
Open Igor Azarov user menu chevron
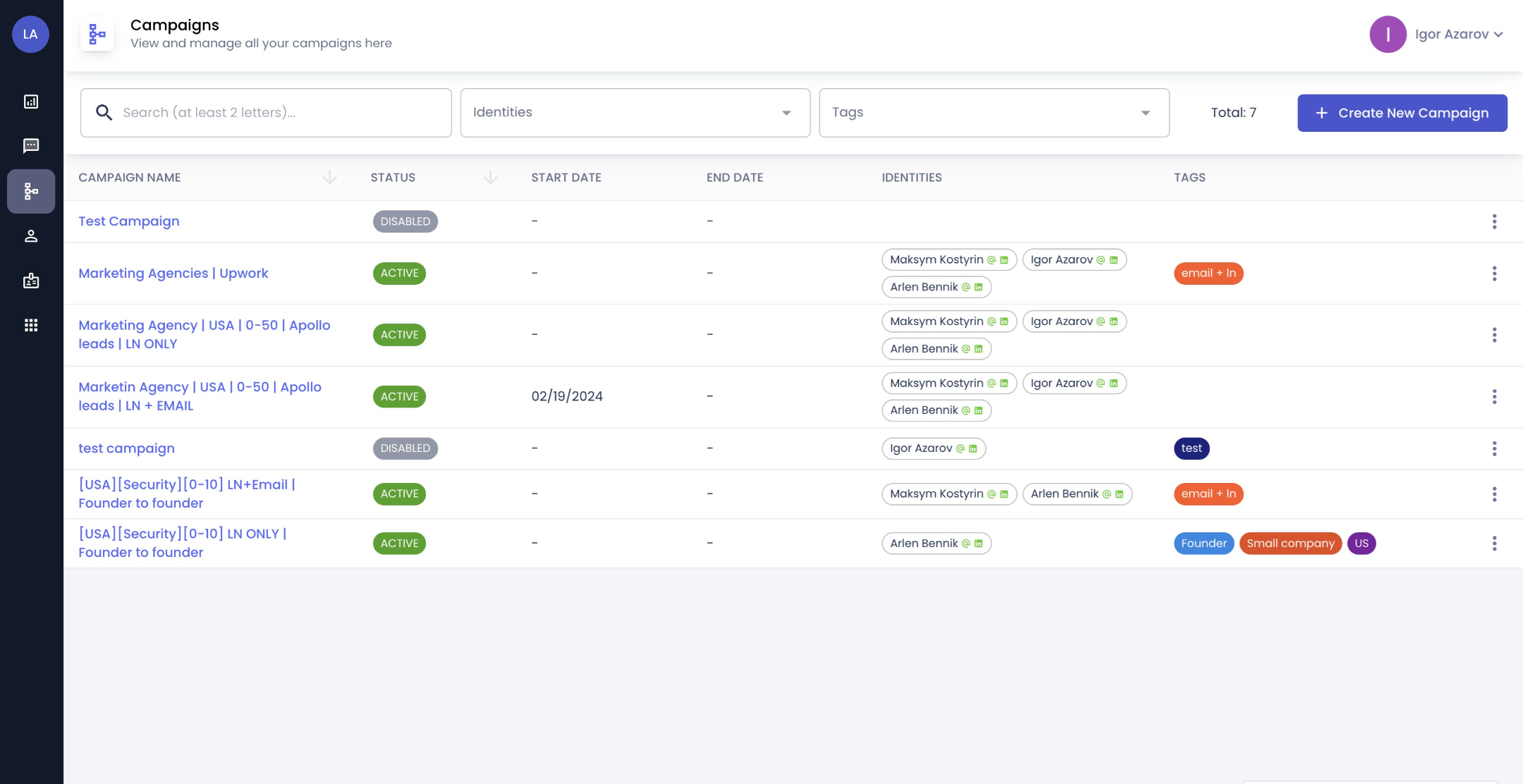click(x=1498, y=35)
